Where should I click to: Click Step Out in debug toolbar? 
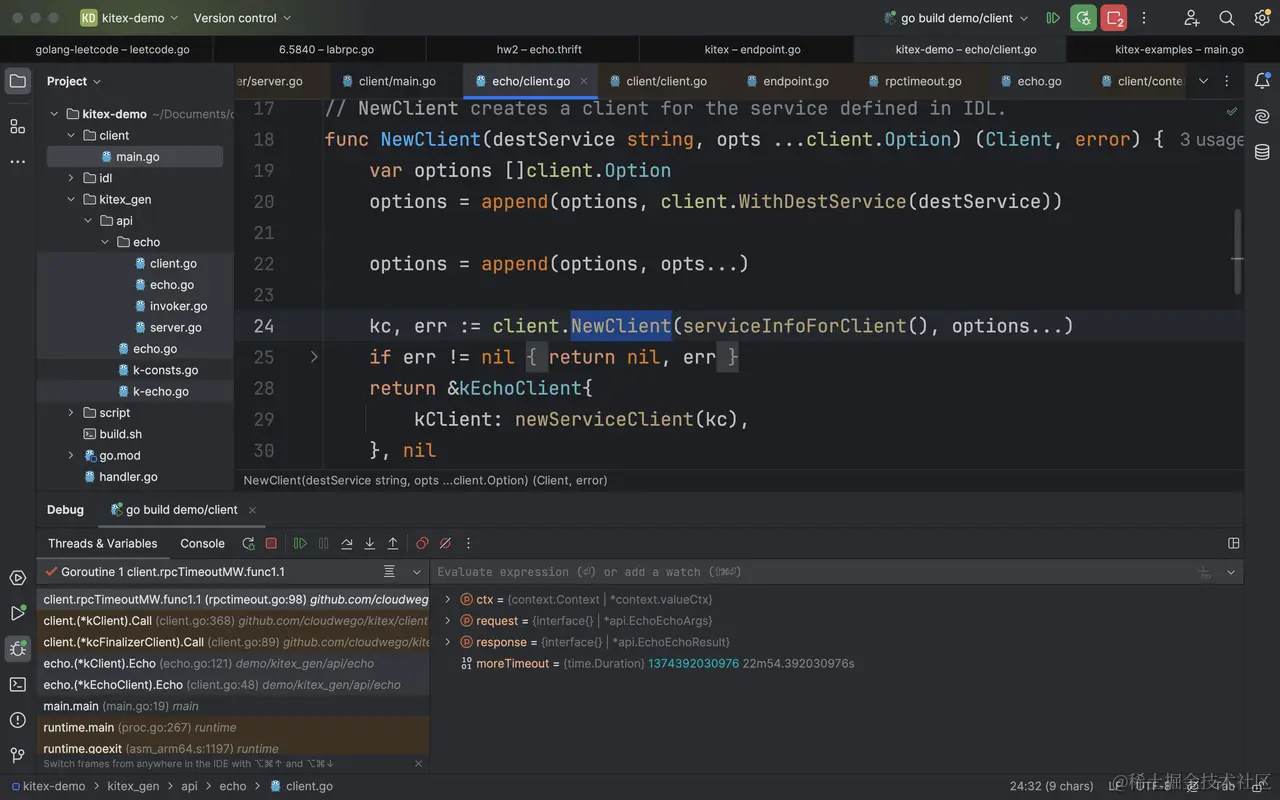pyautogui.click(x=393, y=543)
